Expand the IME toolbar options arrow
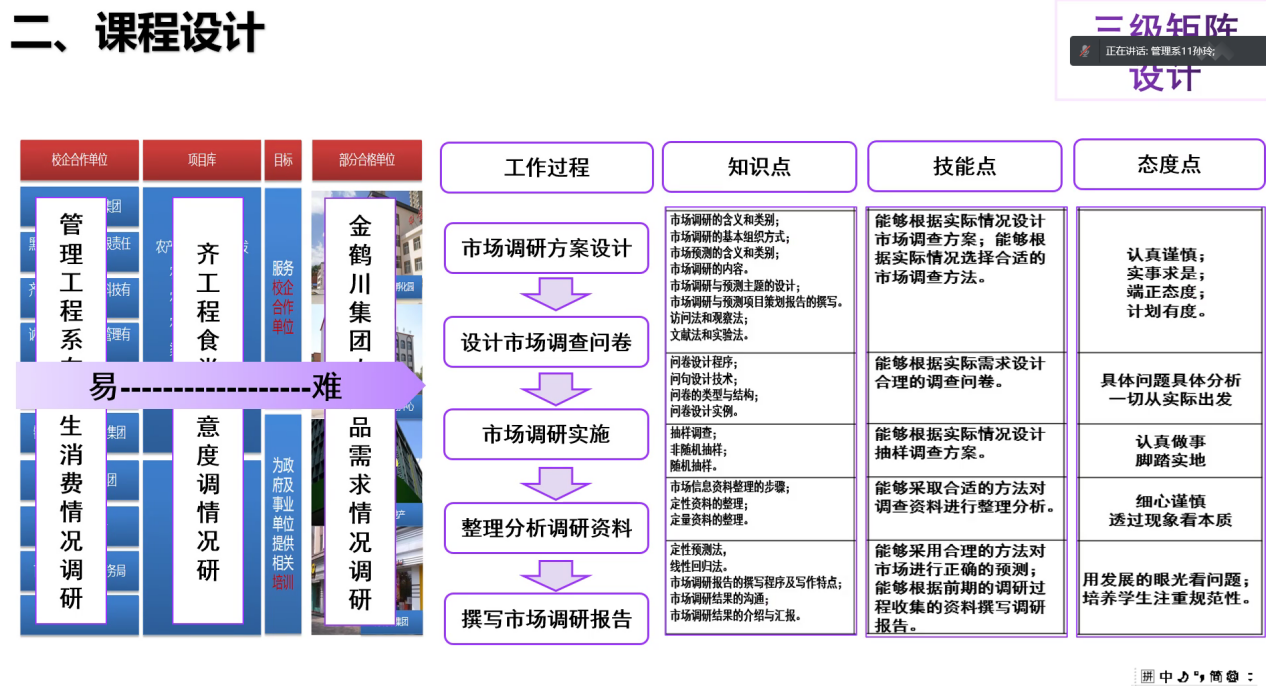The height and width of the screenshot is (691, 1266). point(1250,677)
